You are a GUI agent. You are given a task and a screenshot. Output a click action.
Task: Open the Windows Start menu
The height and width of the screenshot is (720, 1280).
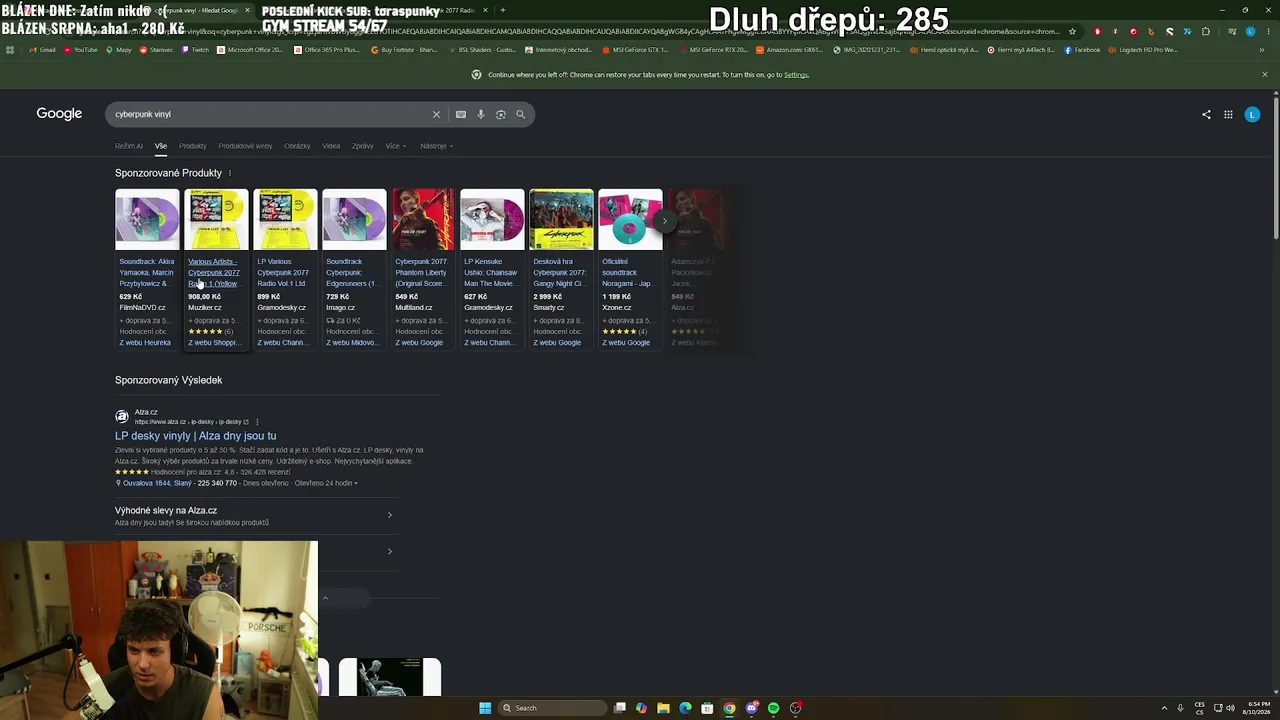[x=485, y=708]
